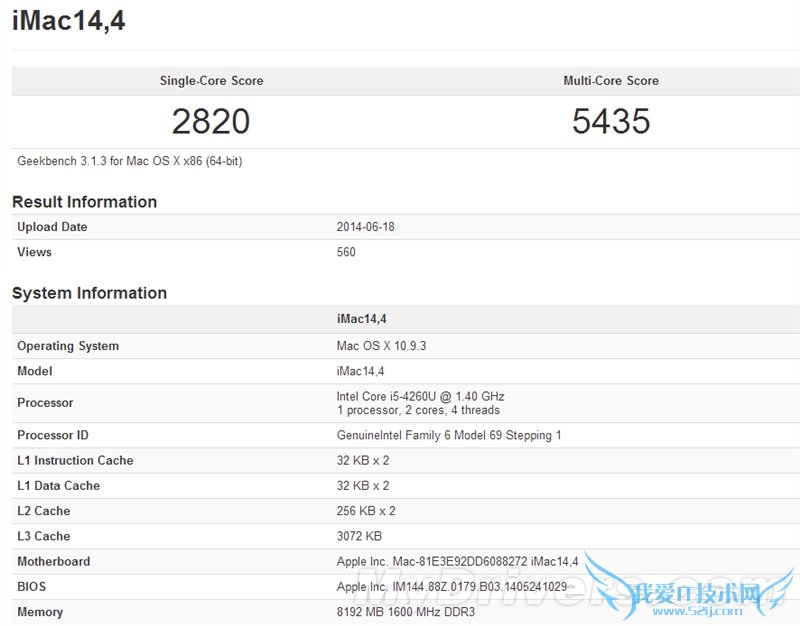Select the L1 Data Cache label
The image size is (800, 626).
tap(58, 486)
